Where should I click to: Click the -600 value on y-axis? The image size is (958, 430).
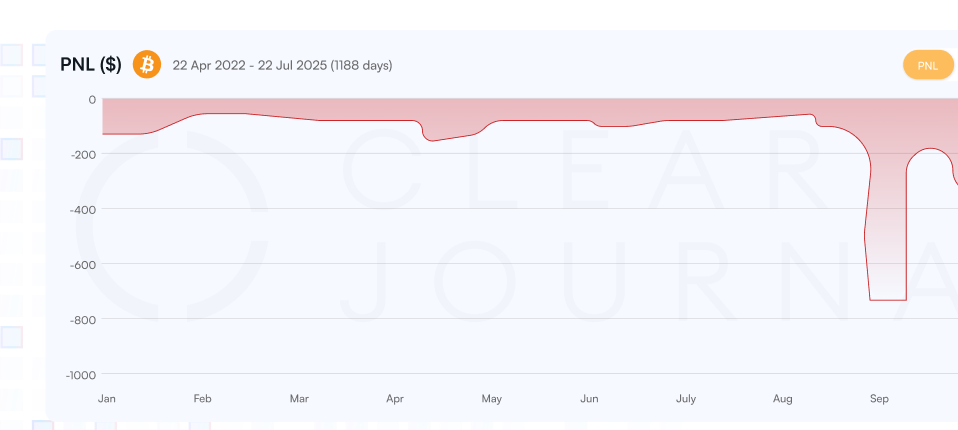[x=82, y=265]
